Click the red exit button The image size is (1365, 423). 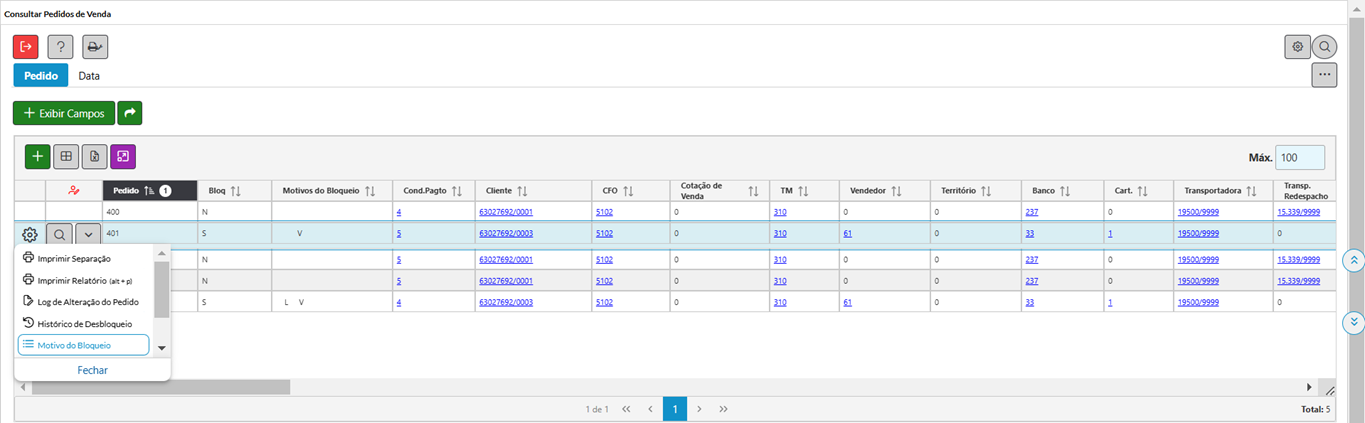(26, 47)
